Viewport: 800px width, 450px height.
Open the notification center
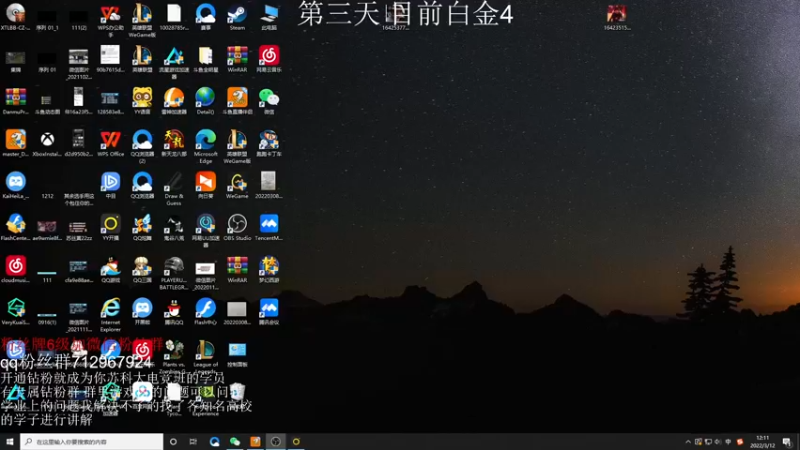click(x=787, y=442)
